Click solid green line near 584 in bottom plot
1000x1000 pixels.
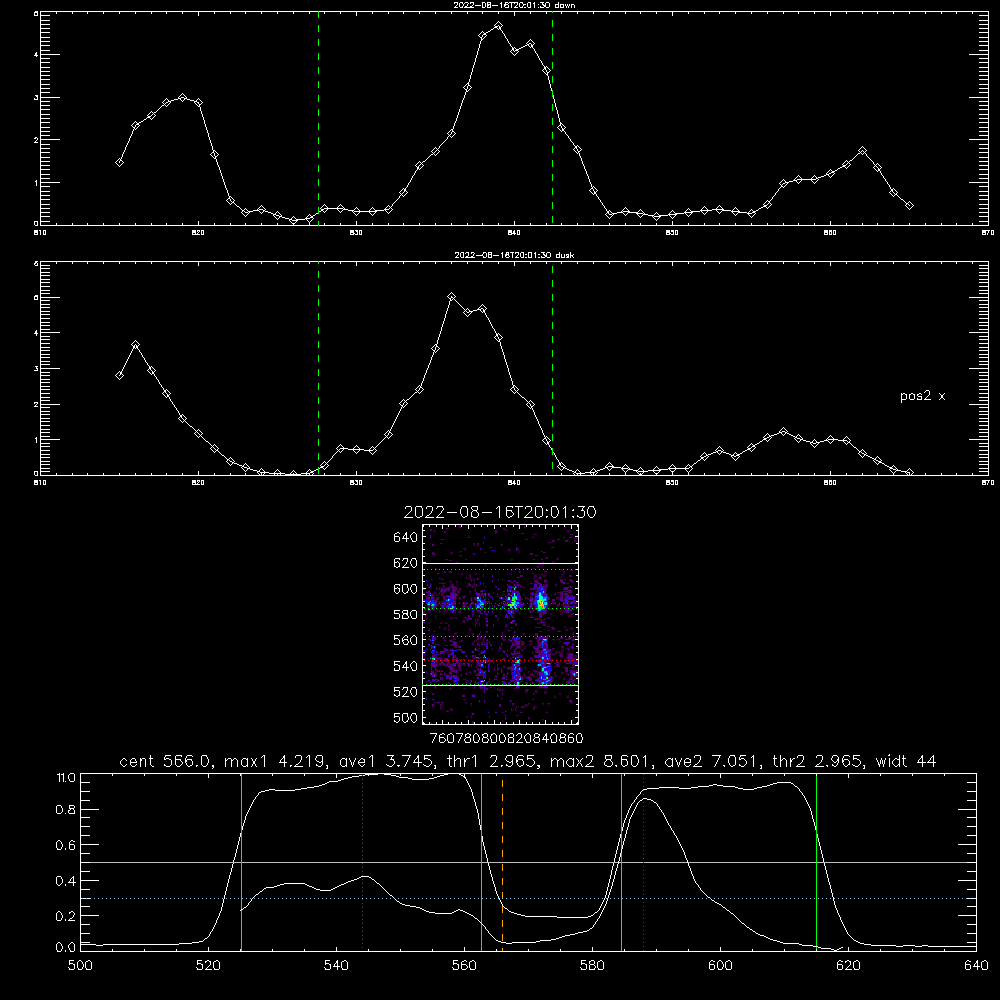(x=621, y=861)
